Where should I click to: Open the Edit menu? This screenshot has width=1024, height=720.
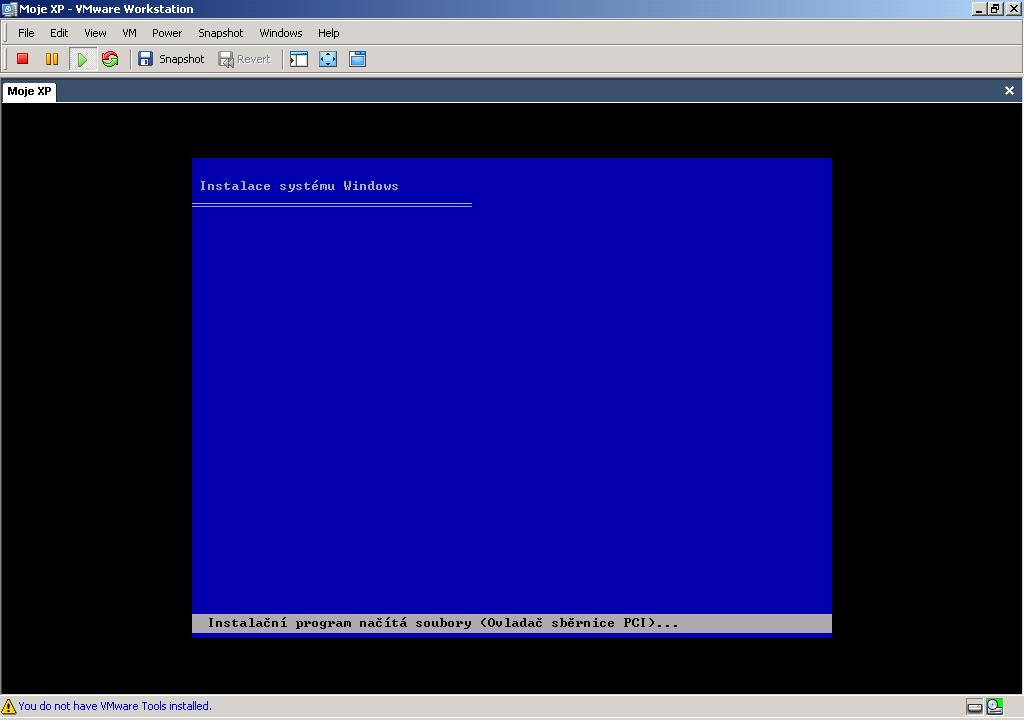pos(59,33)
